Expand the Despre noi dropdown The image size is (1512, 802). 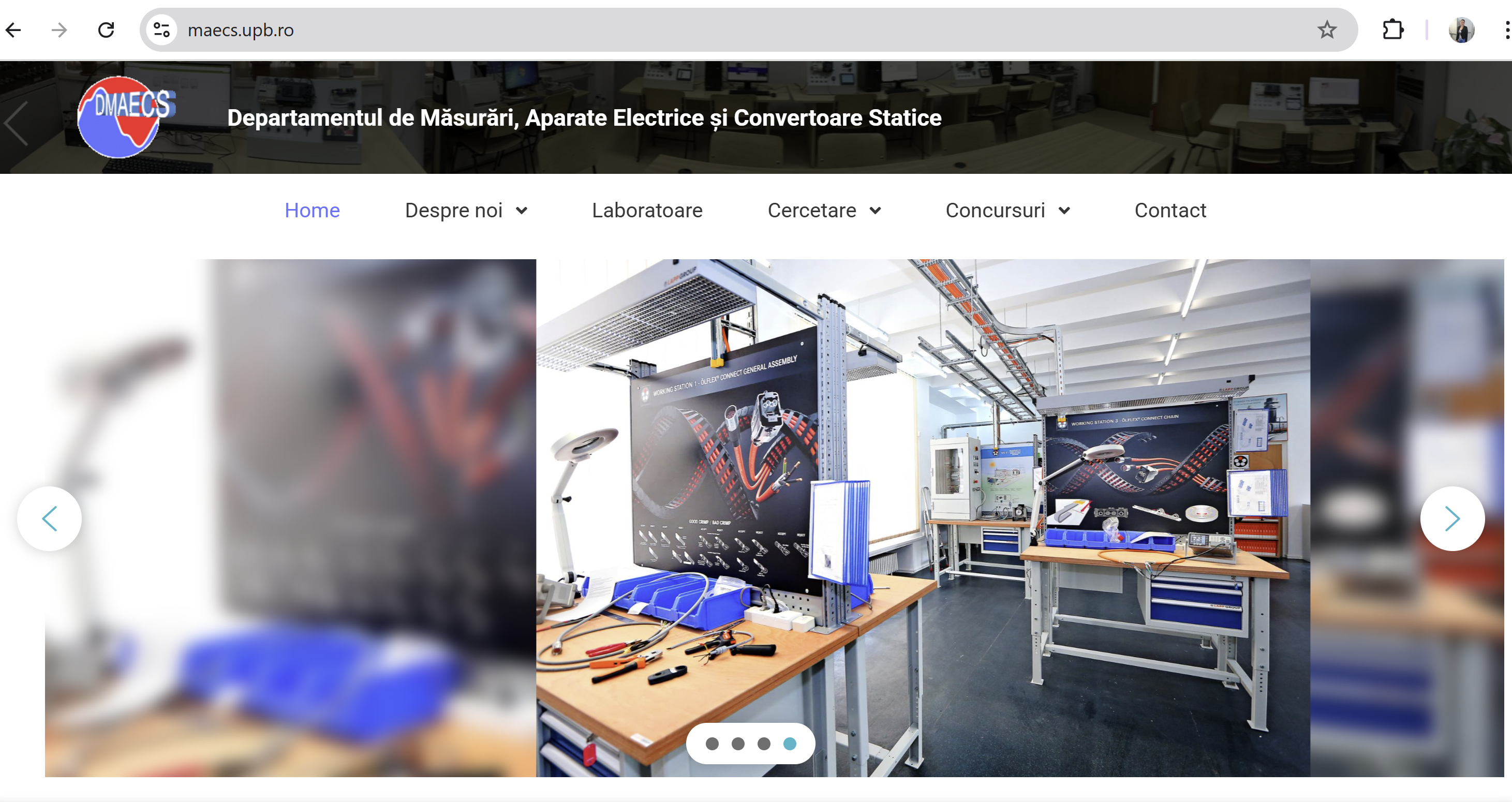[466, 210]
